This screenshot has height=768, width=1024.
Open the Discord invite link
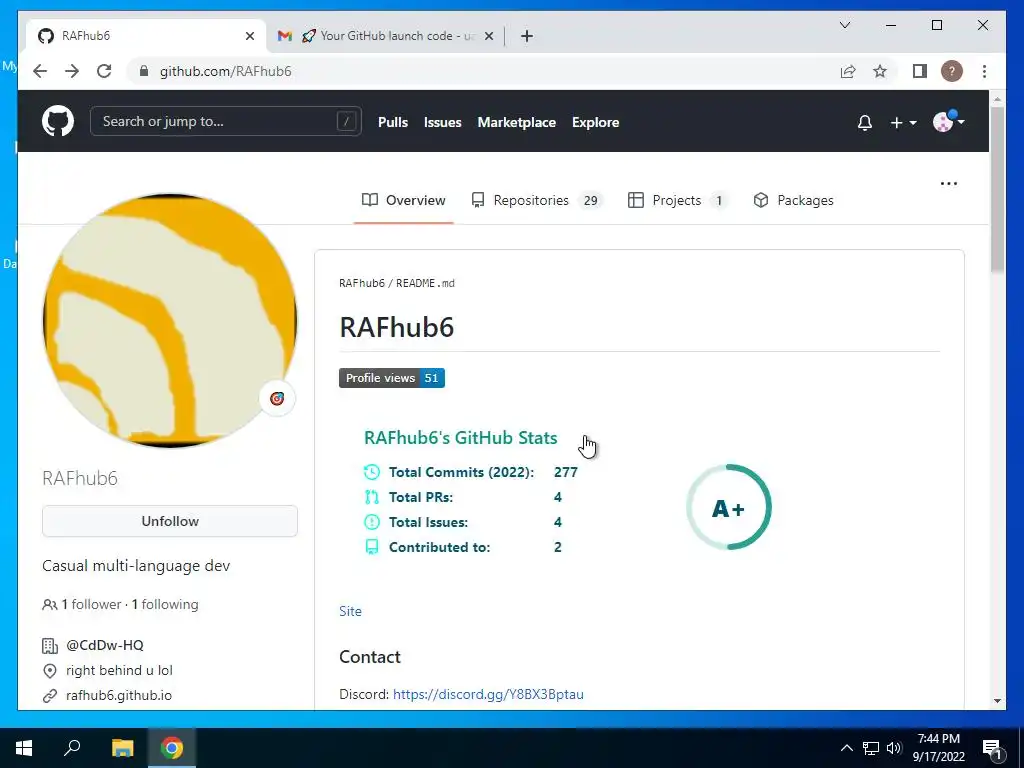(488, 694)
